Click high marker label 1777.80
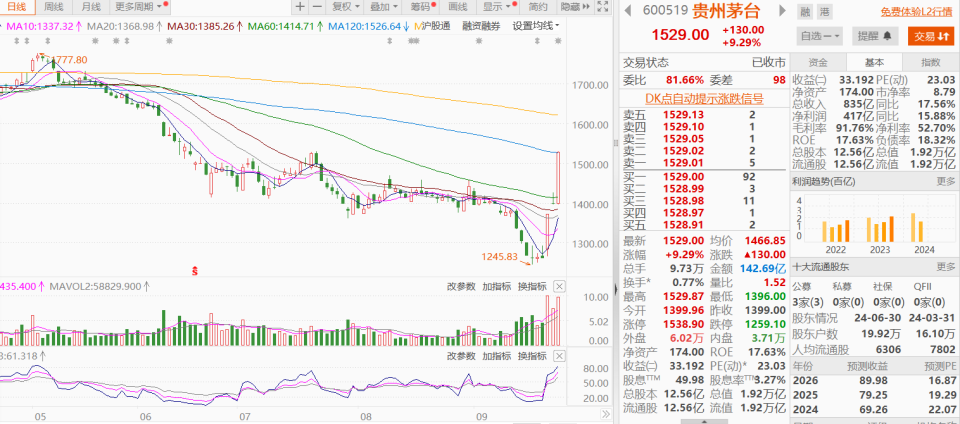960x424 pixels. [70, 59]
